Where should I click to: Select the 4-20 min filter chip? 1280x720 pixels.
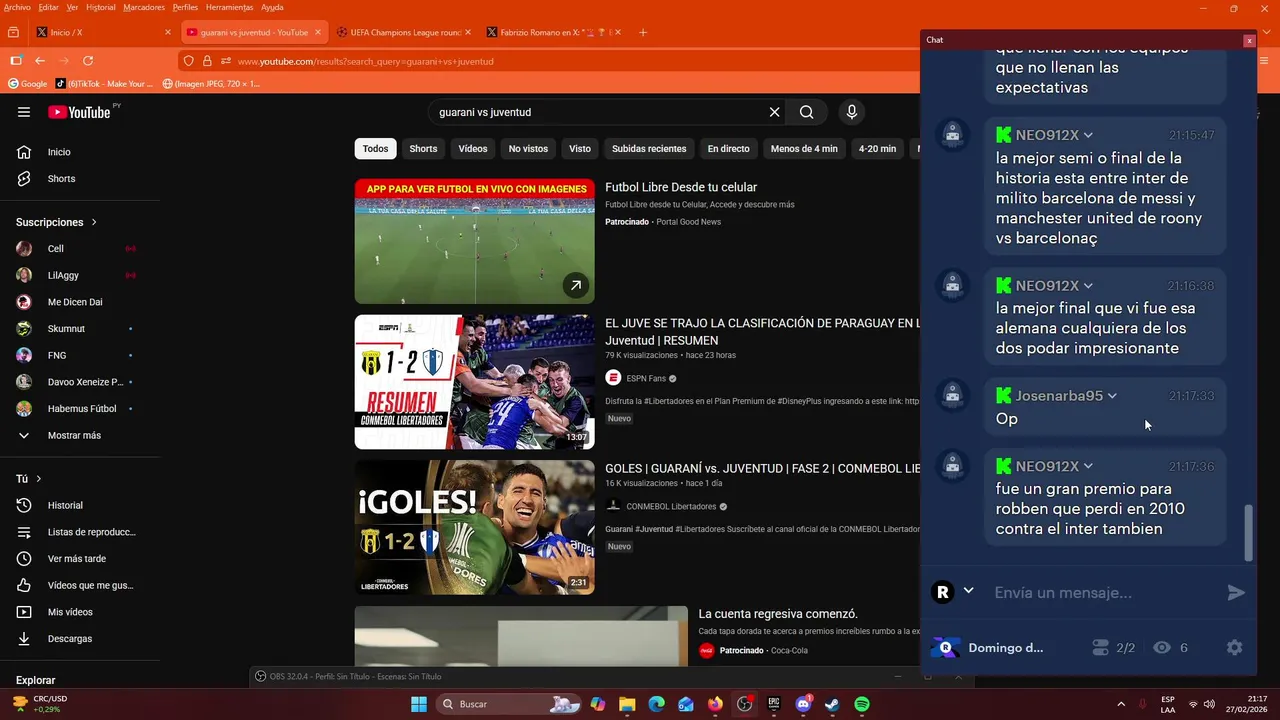click(x=877, y=149)
